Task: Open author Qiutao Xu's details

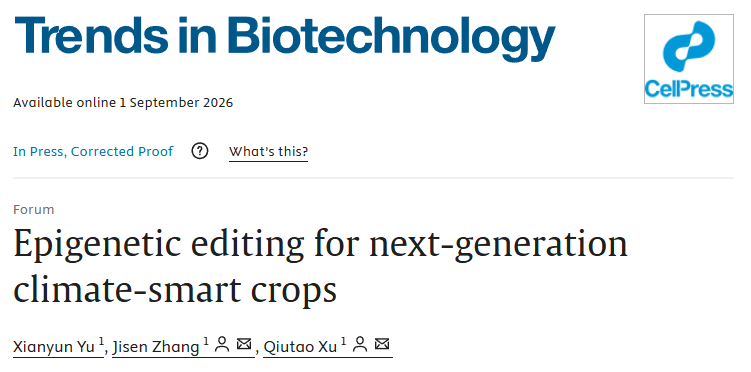Action: click(x=300, y=346)
